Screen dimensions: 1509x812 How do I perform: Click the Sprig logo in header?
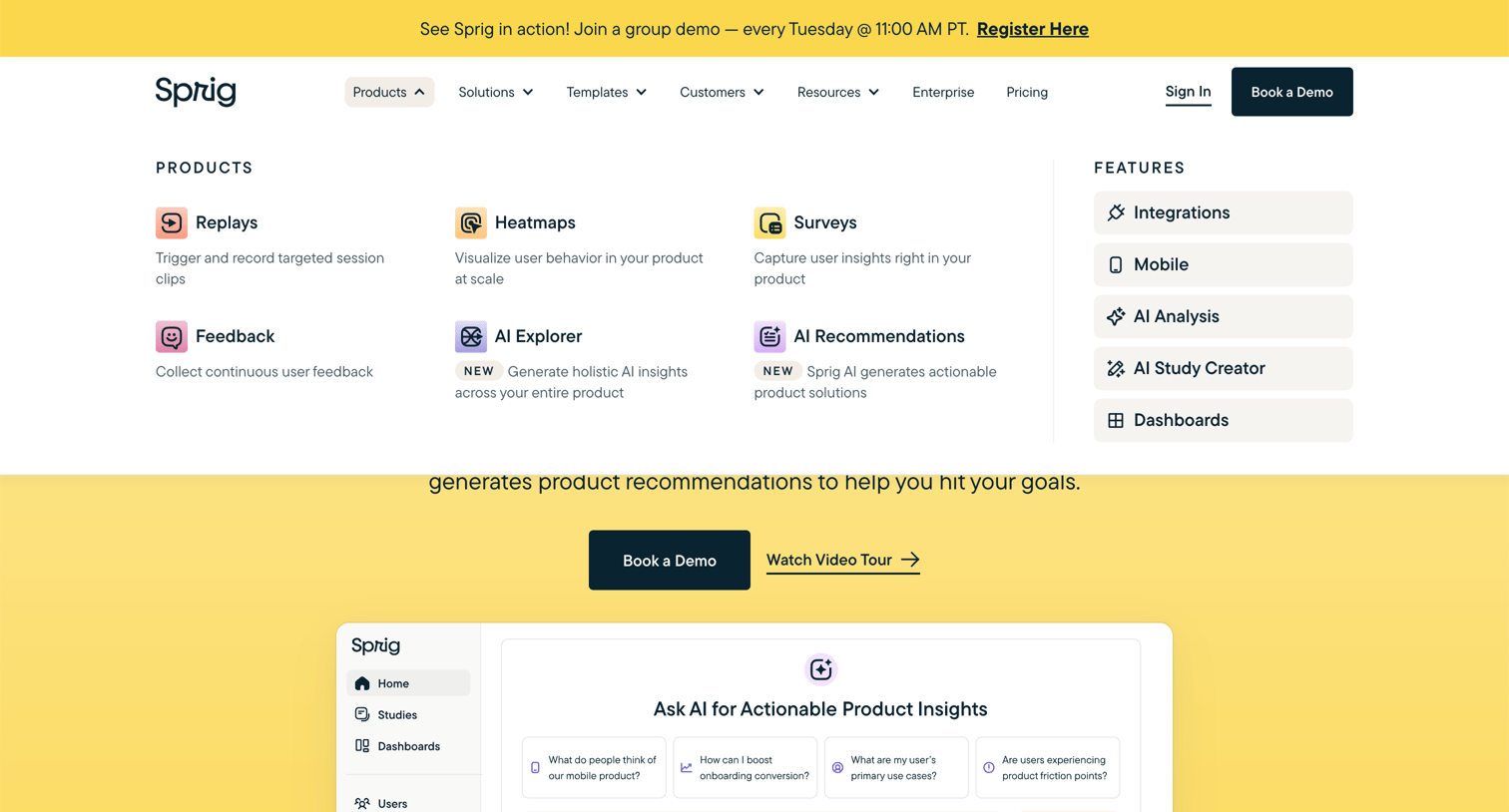click(x=196, y=92)
